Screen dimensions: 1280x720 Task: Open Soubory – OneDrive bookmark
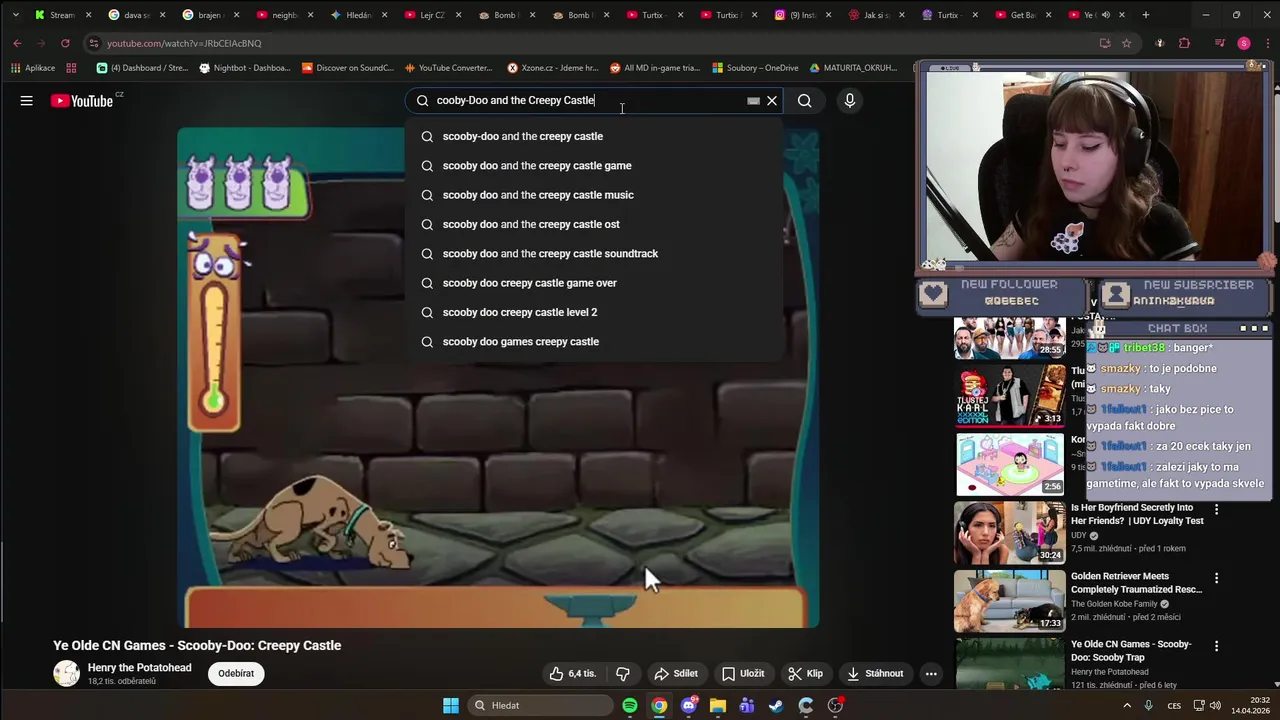755,68
